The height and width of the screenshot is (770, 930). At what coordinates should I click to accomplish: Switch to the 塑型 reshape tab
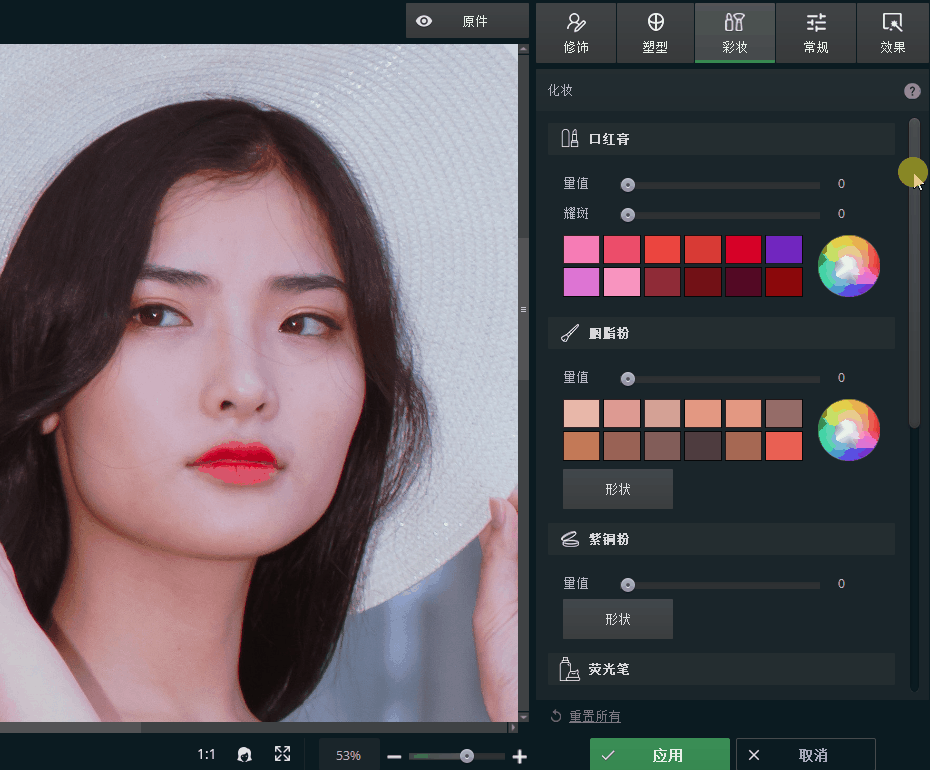[x=655, y=33]
